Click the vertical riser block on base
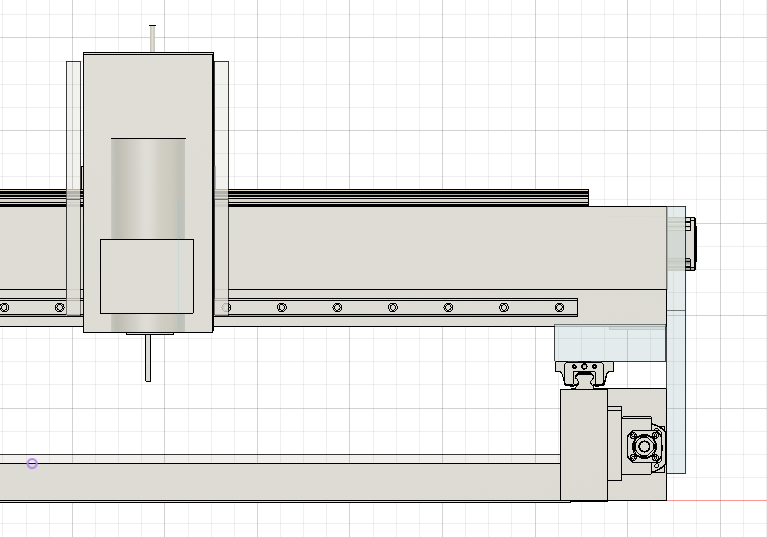Image resolution: width=767 pixels, height=537 pixels. click(583, 445)
